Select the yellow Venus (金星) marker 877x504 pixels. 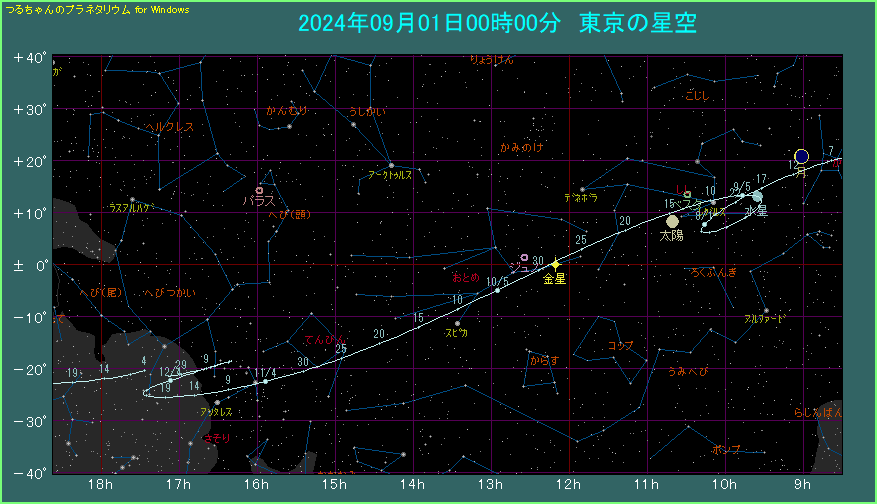pyautogui.click(x=555, y=264)
